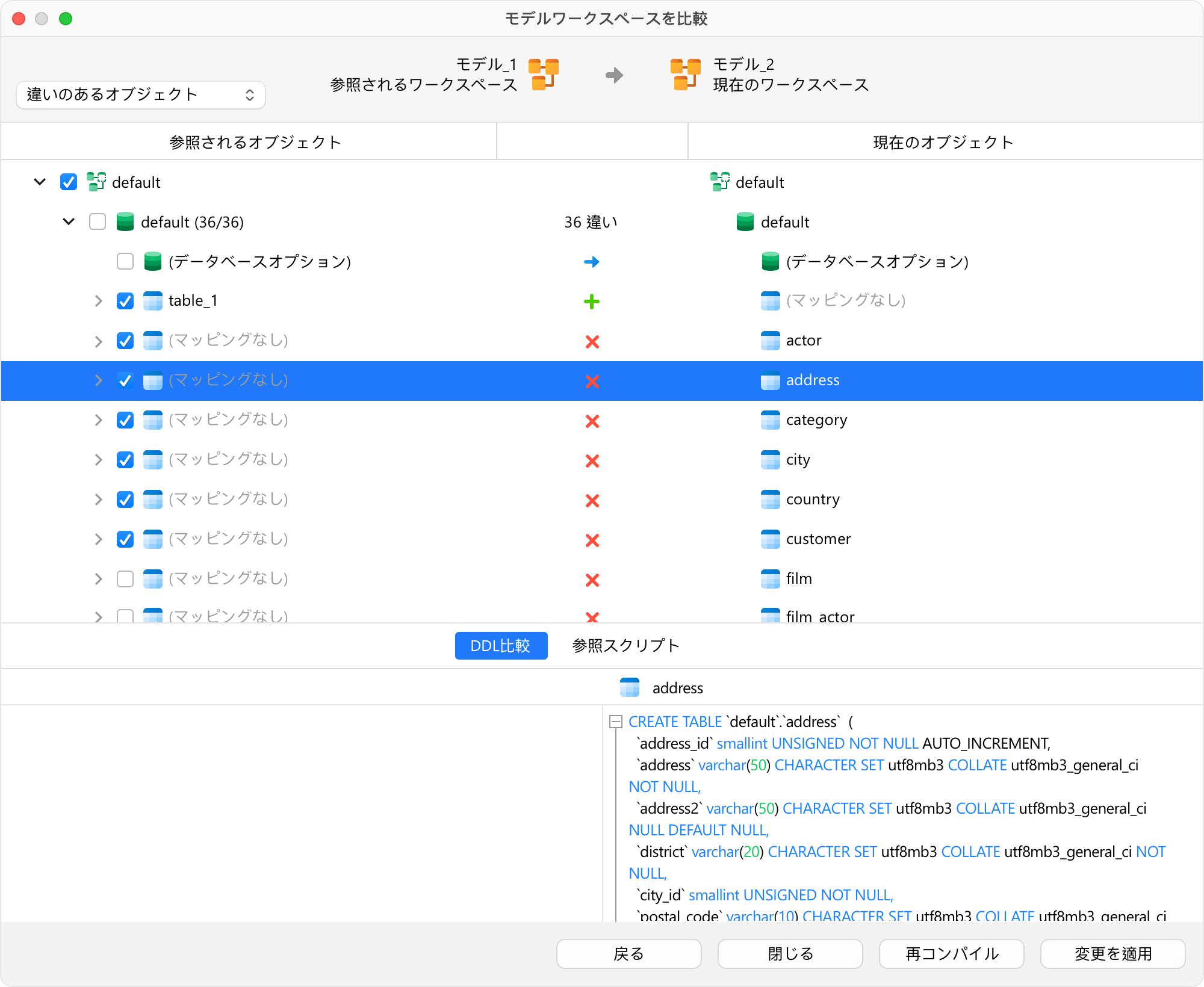Uncheck the top-level default connection checkbox
Image resolution: width=1204 pixels, height=987 pixels.
click(x=69, y=182)
